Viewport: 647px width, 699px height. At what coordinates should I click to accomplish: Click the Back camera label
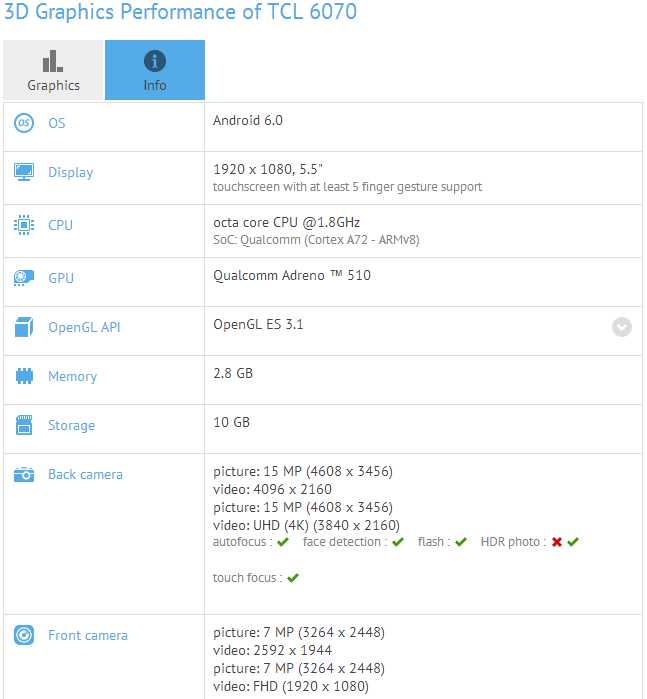[x=85, y=474]
